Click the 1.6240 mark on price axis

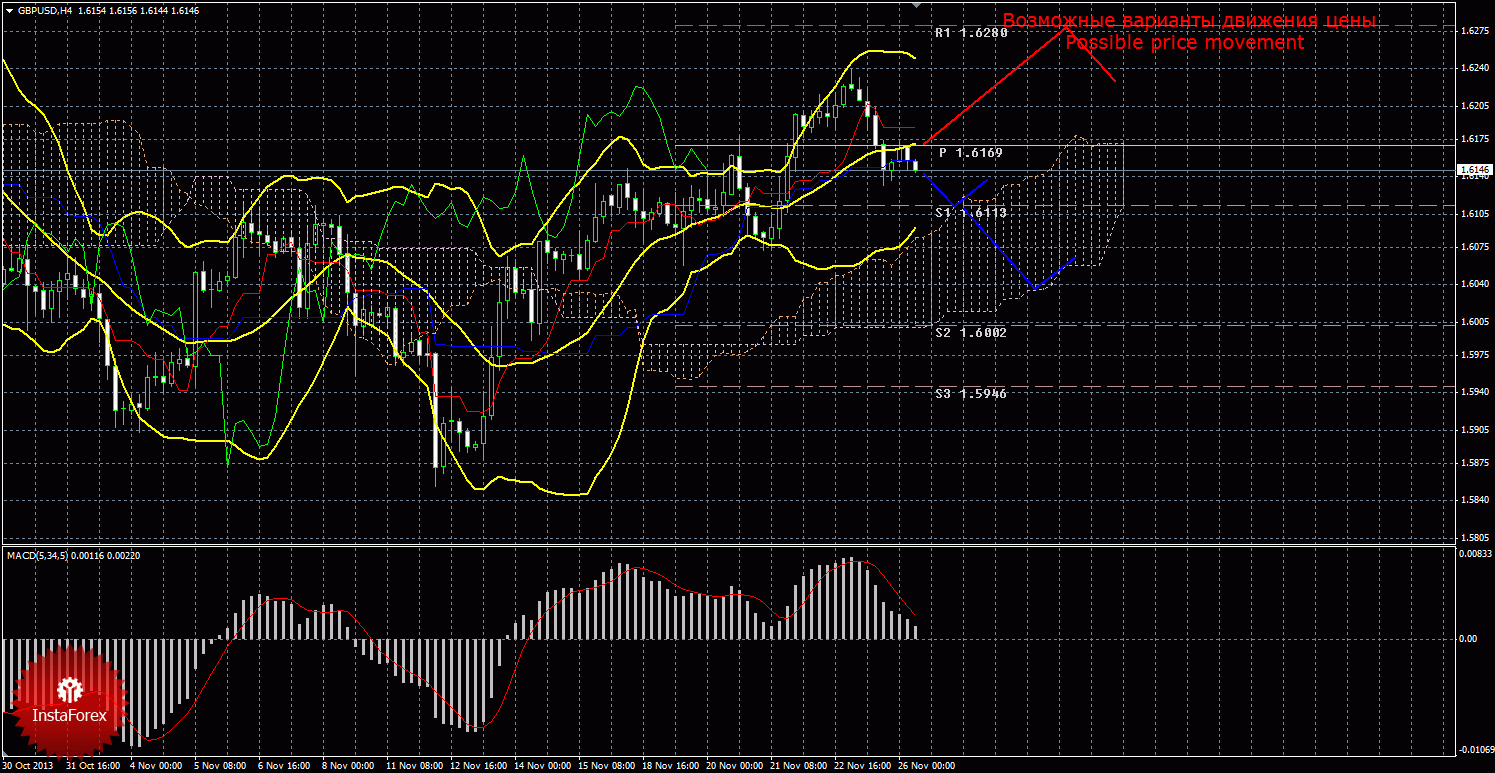(1472, 69)
